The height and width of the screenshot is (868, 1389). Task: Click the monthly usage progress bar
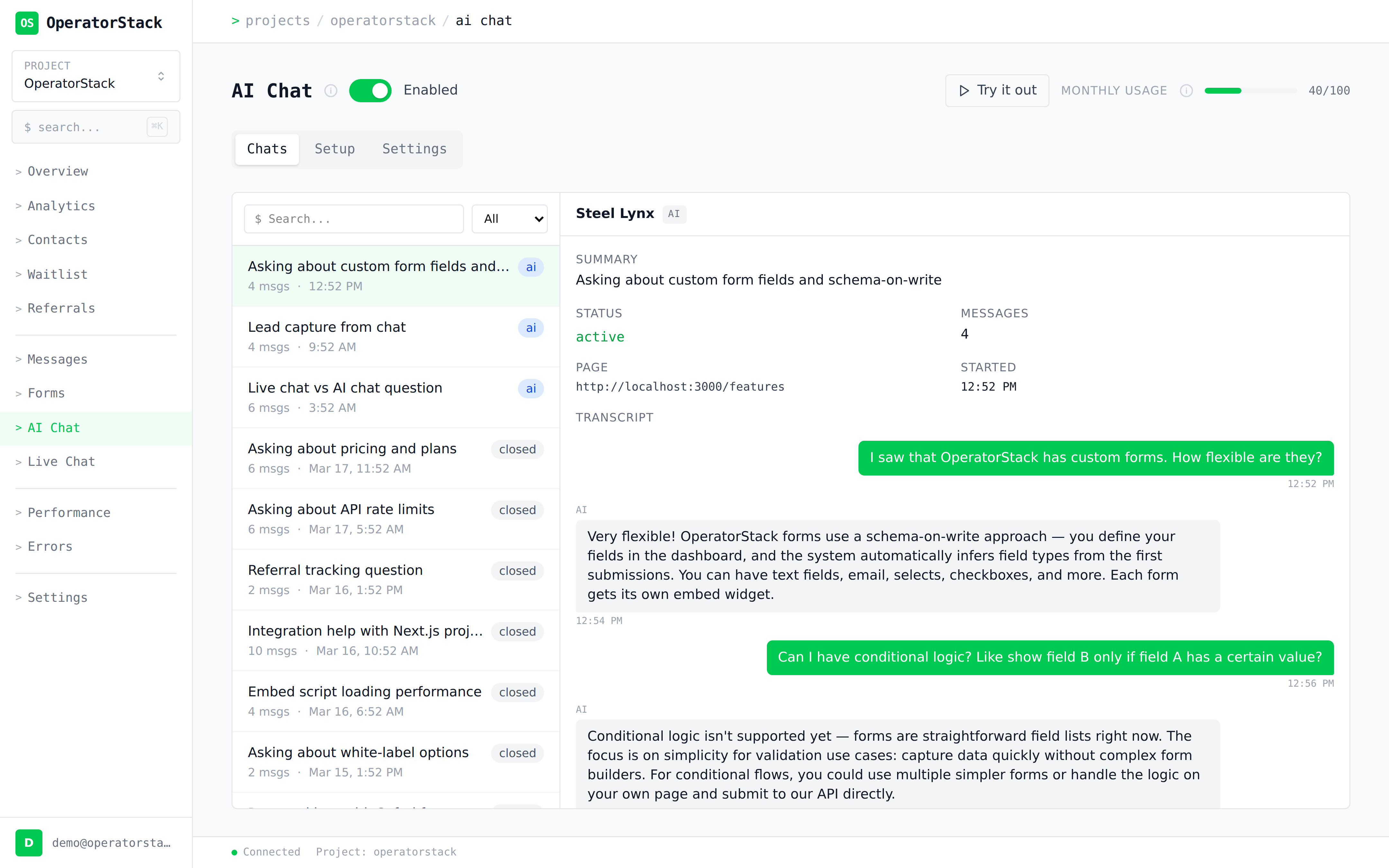[1250, 91]
